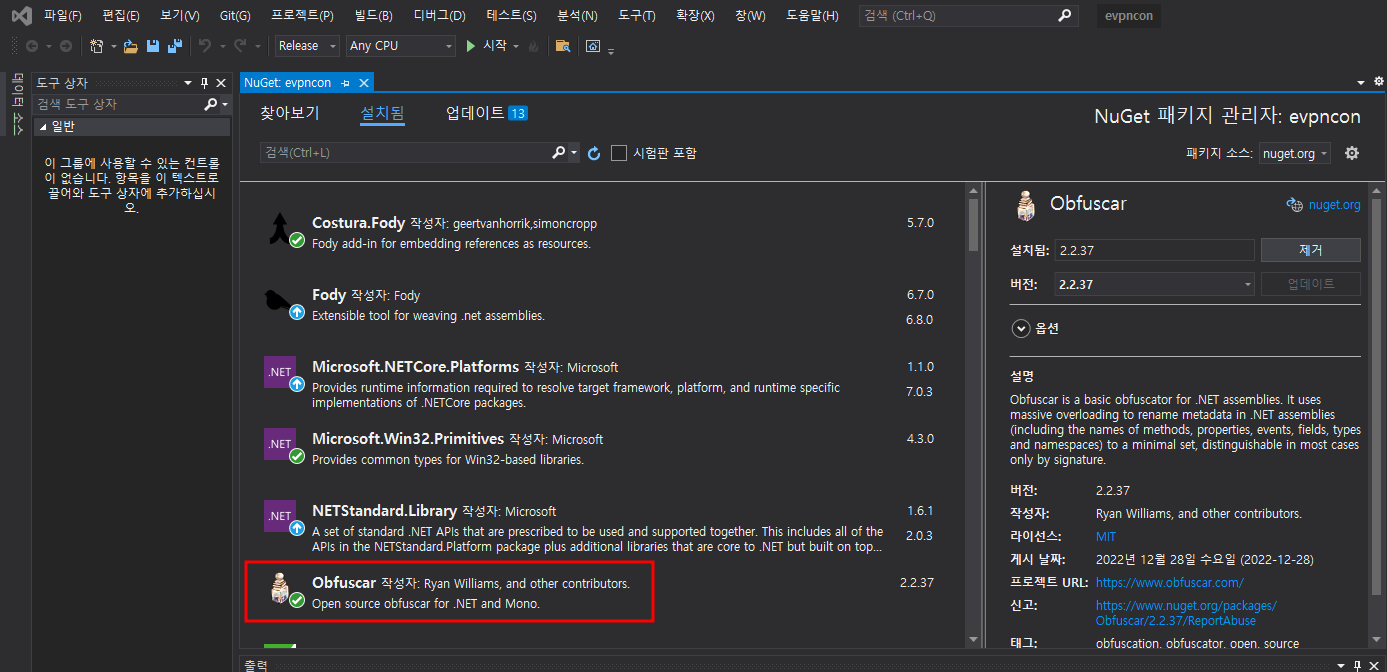Image resolution: width=1387 pixels, height=672 pixels.
Task: Click the package list vertical scrollbar
Action: pyautogui.click(x=973, y=224)
